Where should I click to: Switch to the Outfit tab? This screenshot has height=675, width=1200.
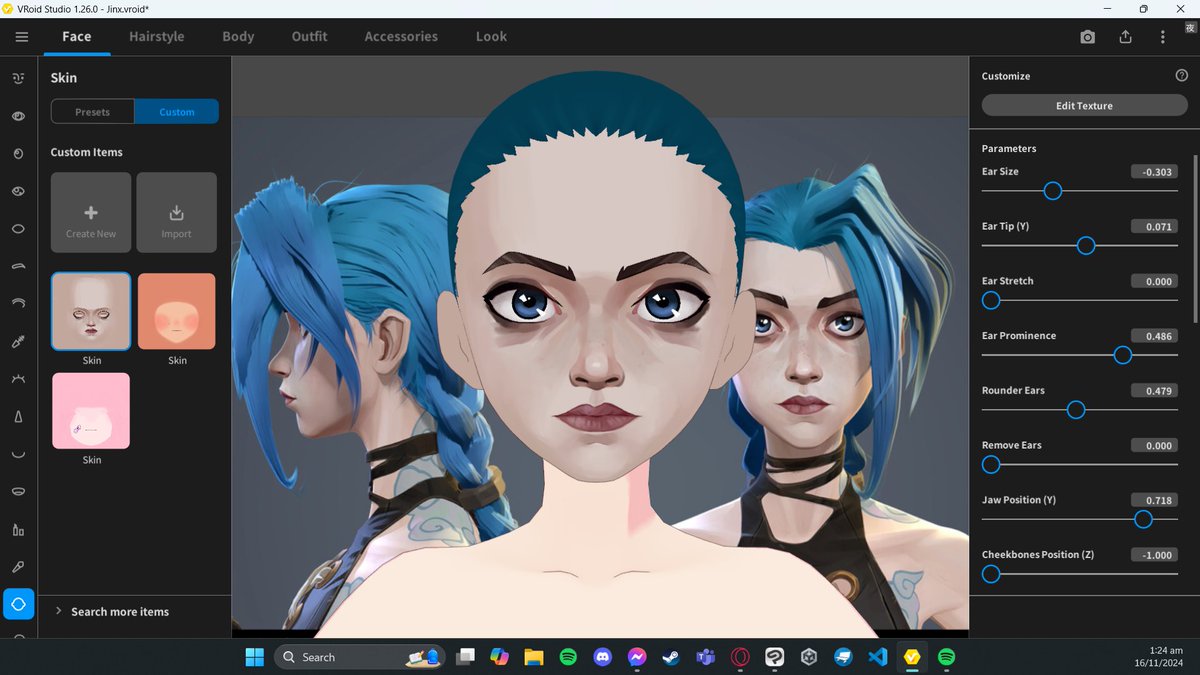[x=309, y=36]
